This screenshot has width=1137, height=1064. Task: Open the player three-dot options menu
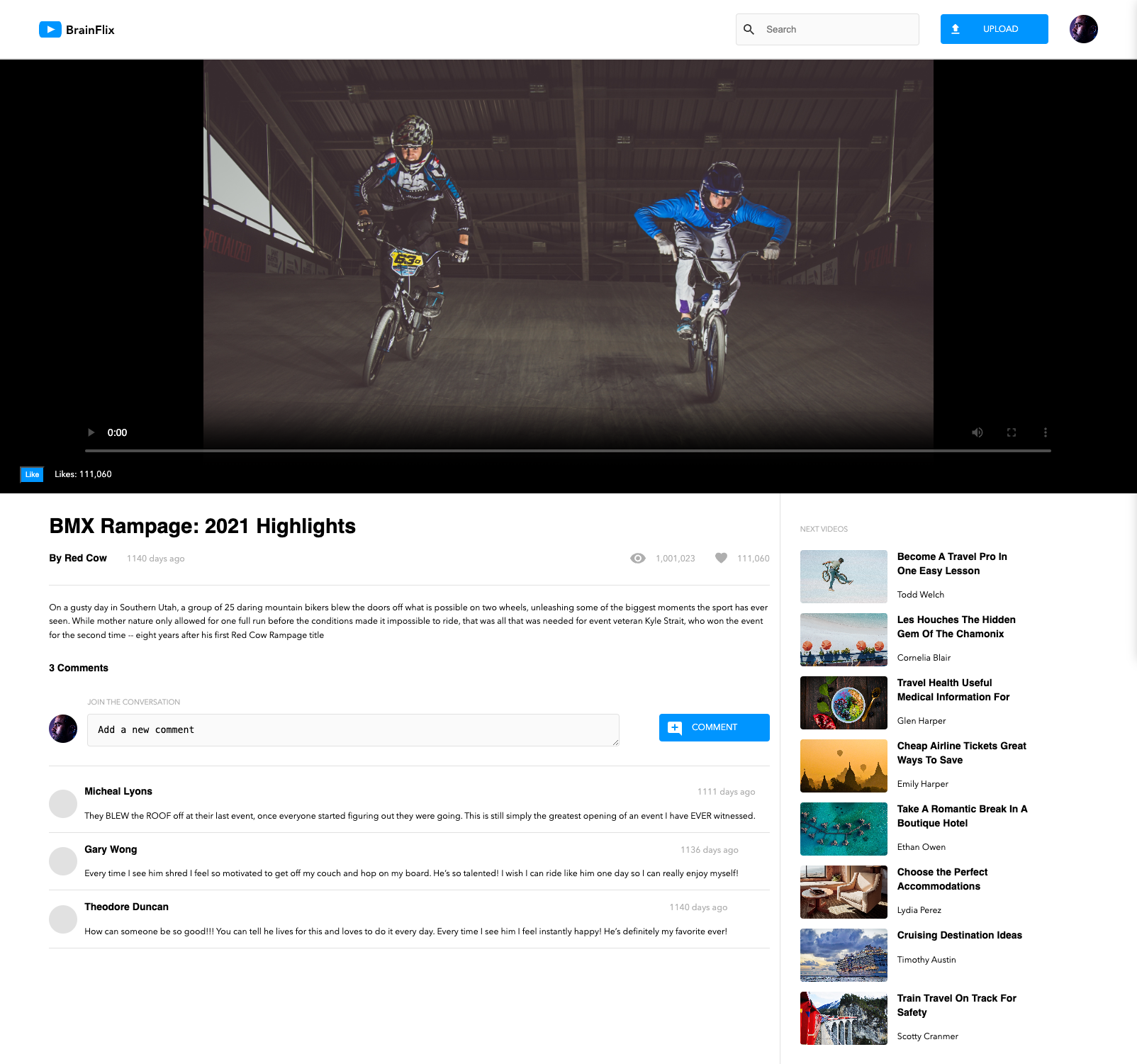pyautogui.click(x=1046, y=432)
